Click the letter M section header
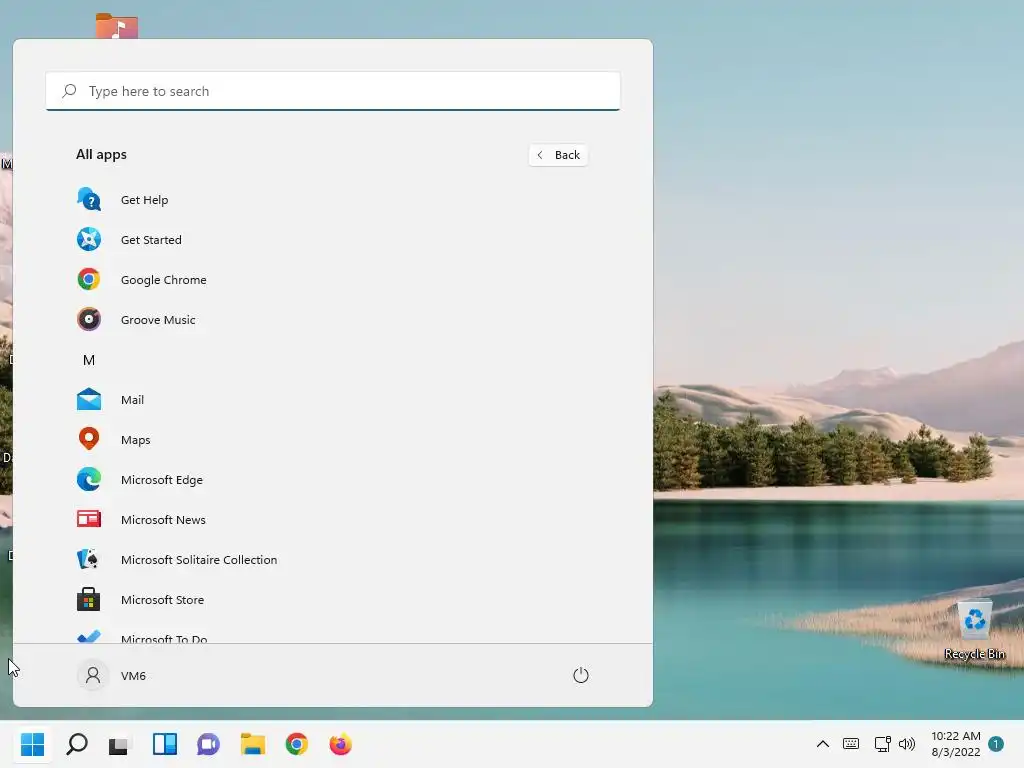1024x768 pixels. point(89,360)
